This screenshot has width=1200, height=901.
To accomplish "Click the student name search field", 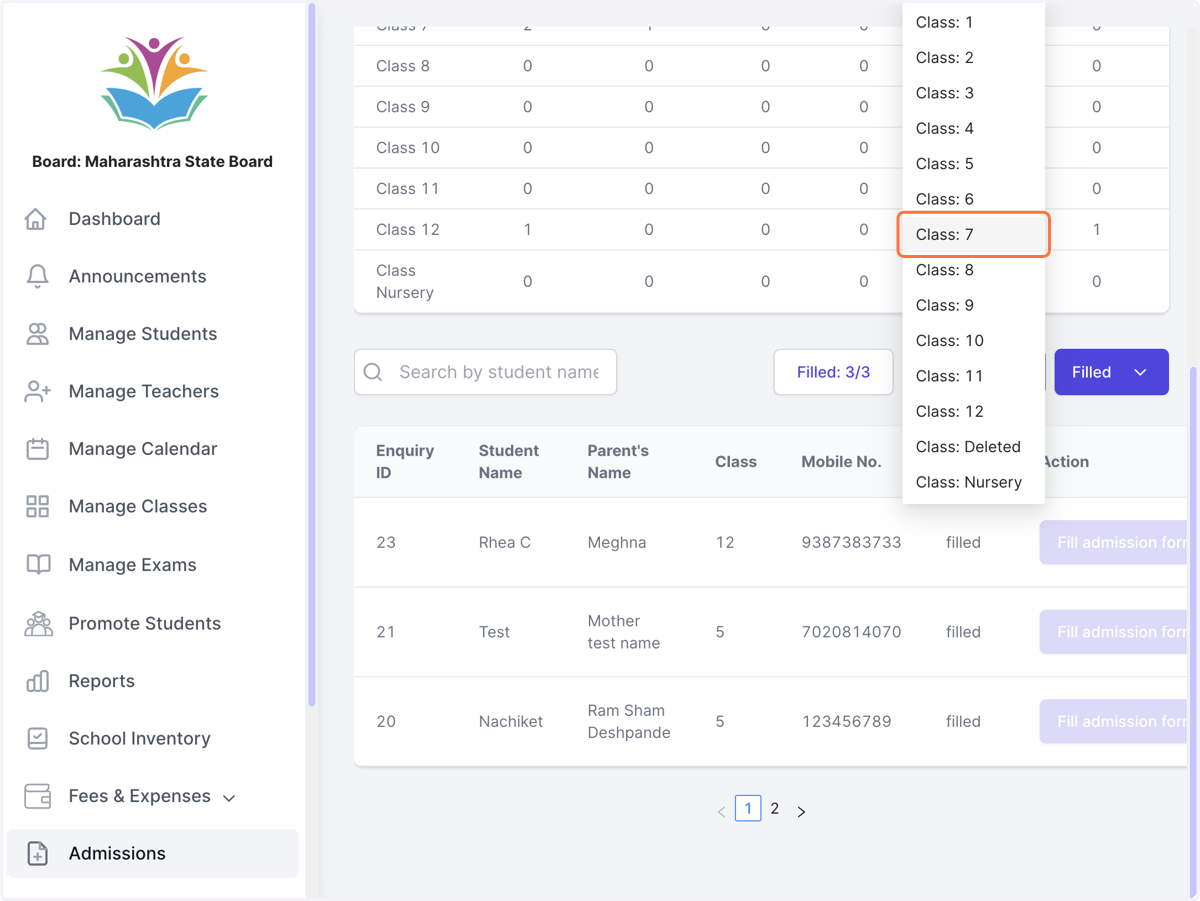I will (x=485, y=372).
